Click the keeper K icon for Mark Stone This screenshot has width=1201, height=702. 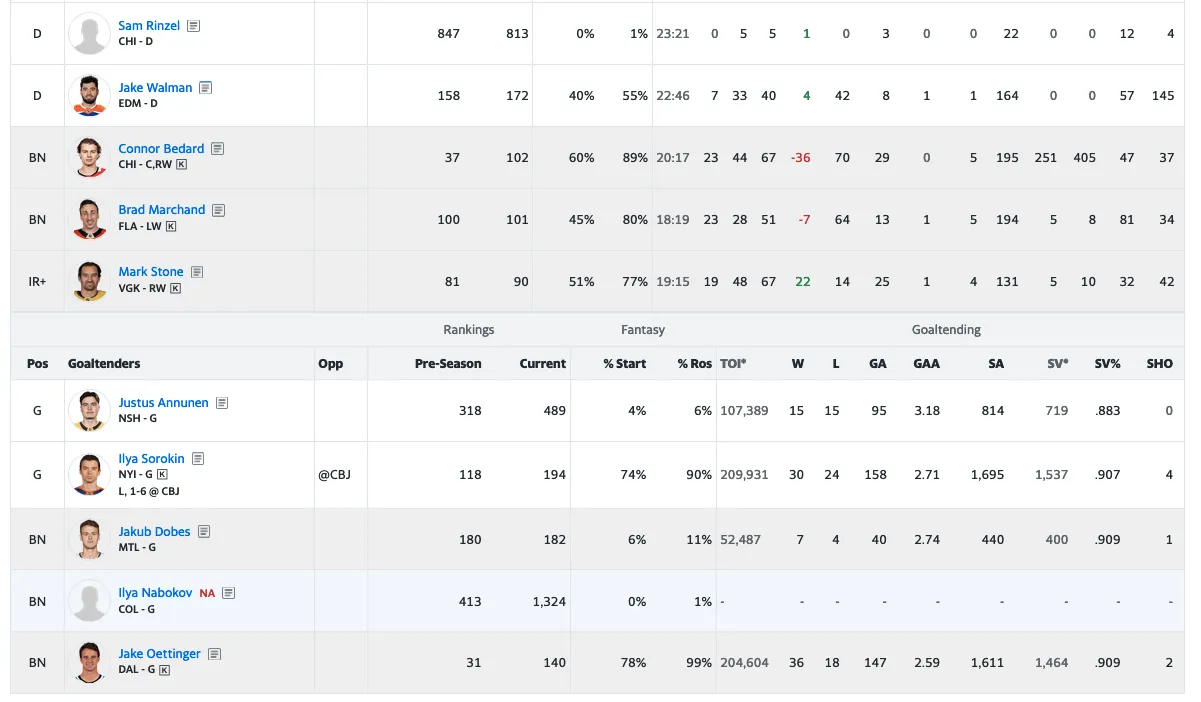tap(176, 288)
